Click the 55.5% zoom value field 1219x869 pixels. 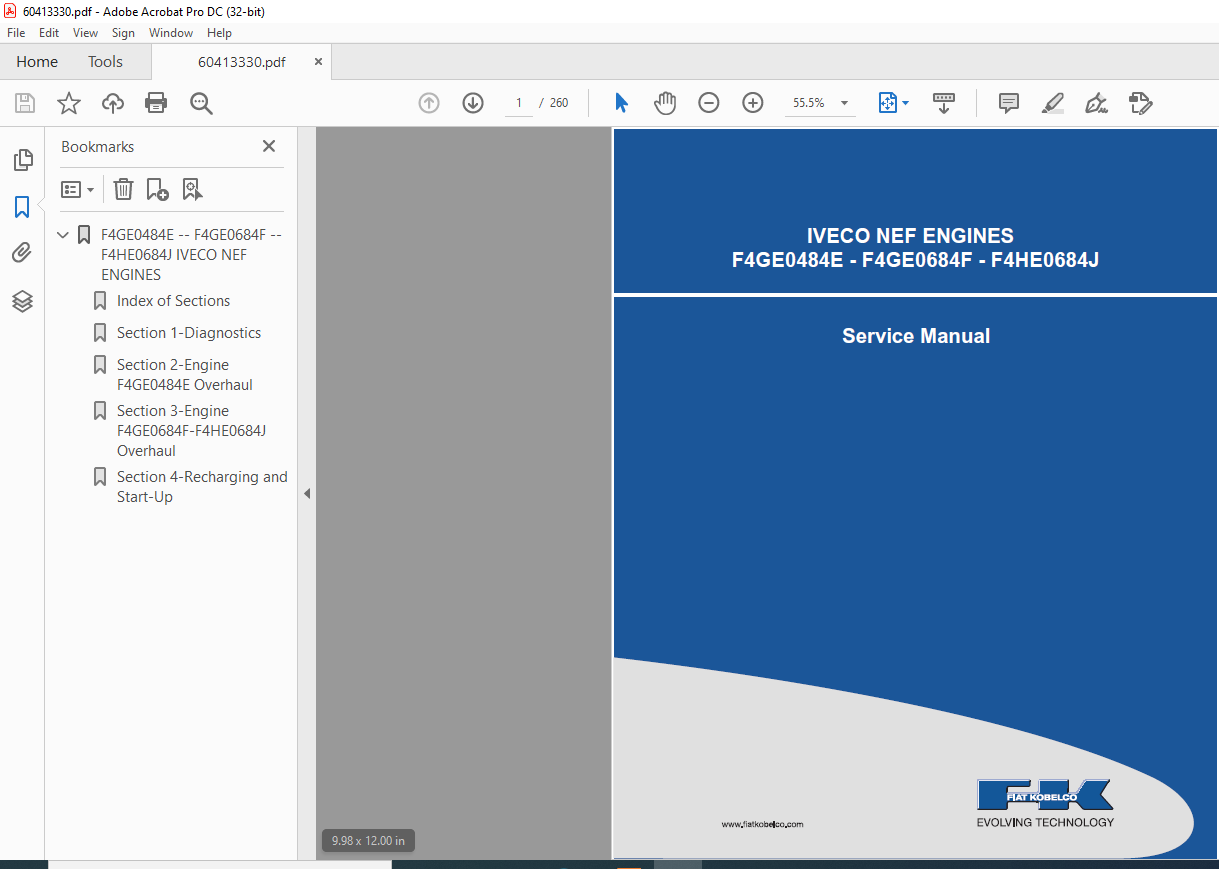tap(809, 103)
